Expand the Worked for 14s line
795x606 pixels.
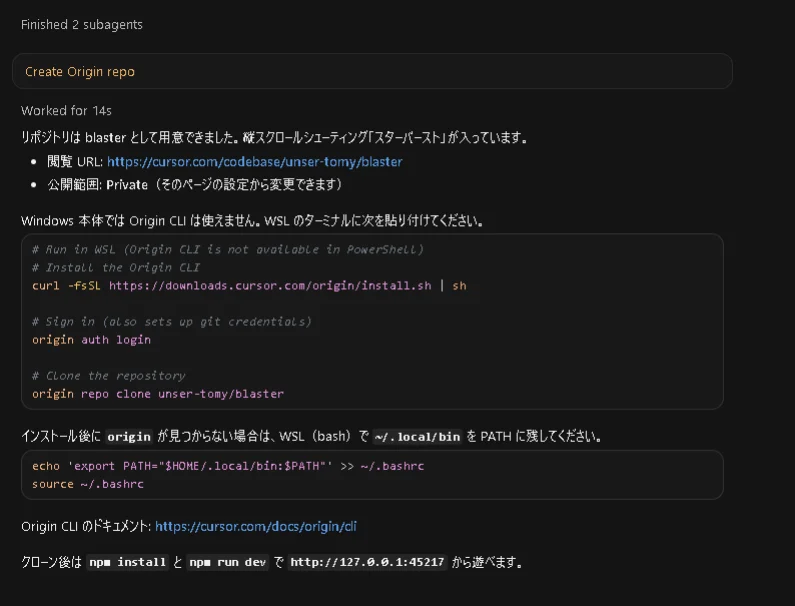[66, 111]
